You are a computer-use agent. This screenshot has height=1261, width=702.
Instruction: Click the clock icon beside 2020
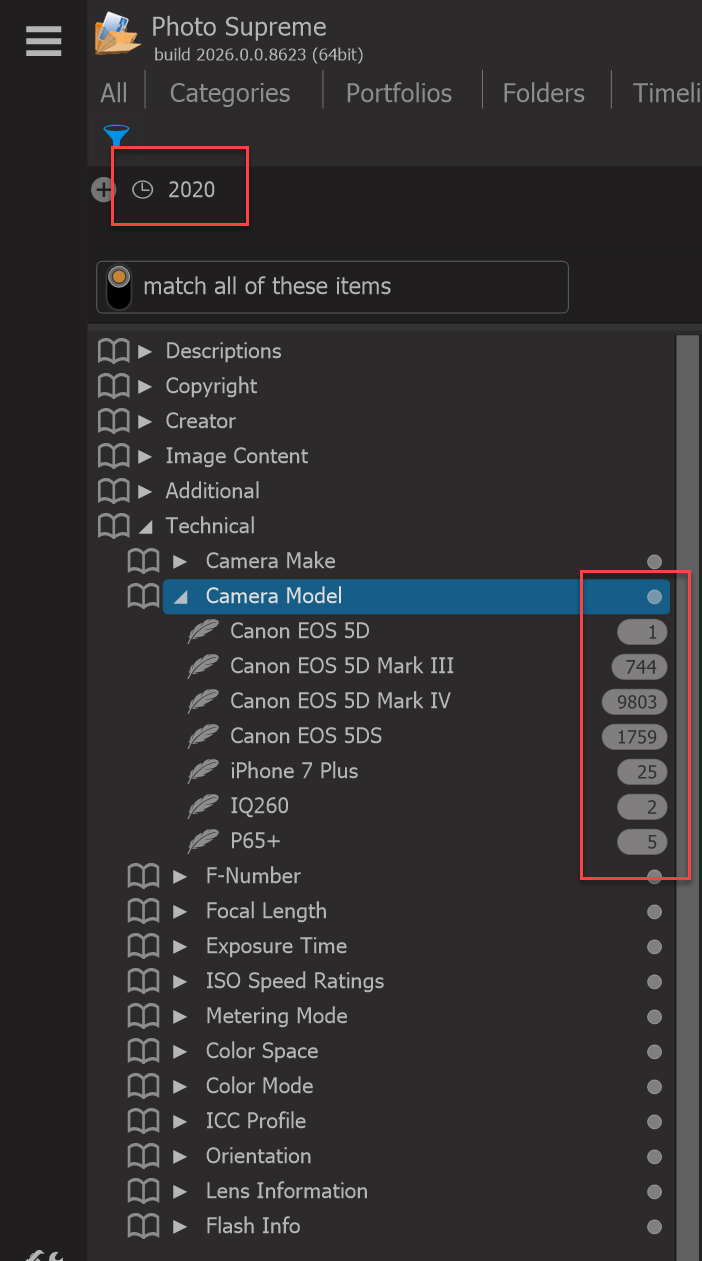click(x=143, y=189)
